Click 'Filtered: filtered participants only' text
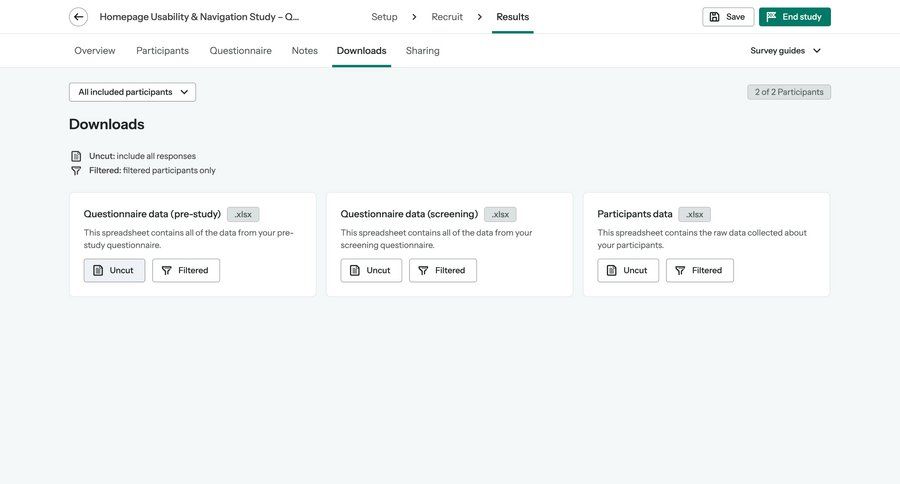The width and height of the screenshot is (900, 484). (x=152, y=171)
